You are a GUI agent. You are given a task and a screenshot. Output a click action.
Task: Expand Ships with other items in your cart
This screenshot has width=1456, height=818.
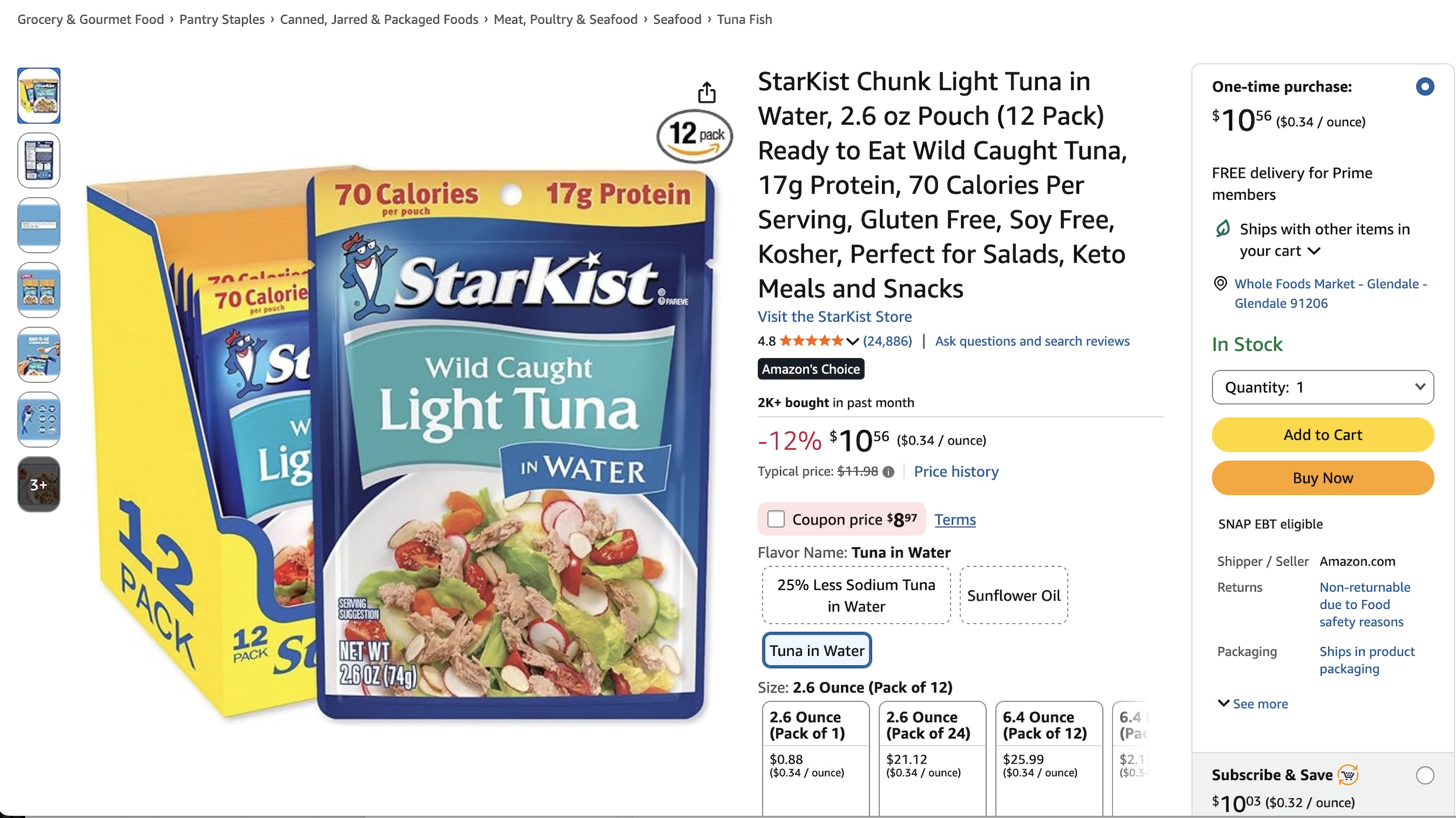(1315, 251)
